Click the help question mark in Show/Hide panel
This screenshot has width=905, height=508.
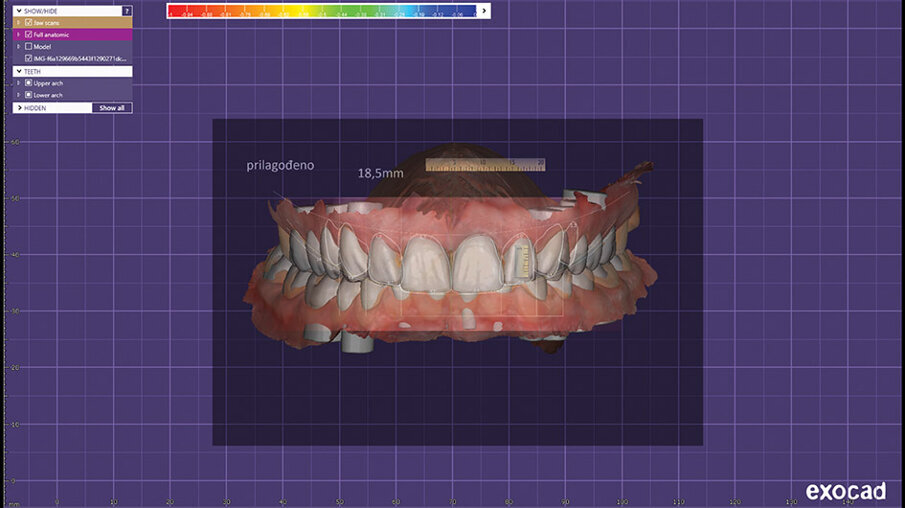(126, 10)
